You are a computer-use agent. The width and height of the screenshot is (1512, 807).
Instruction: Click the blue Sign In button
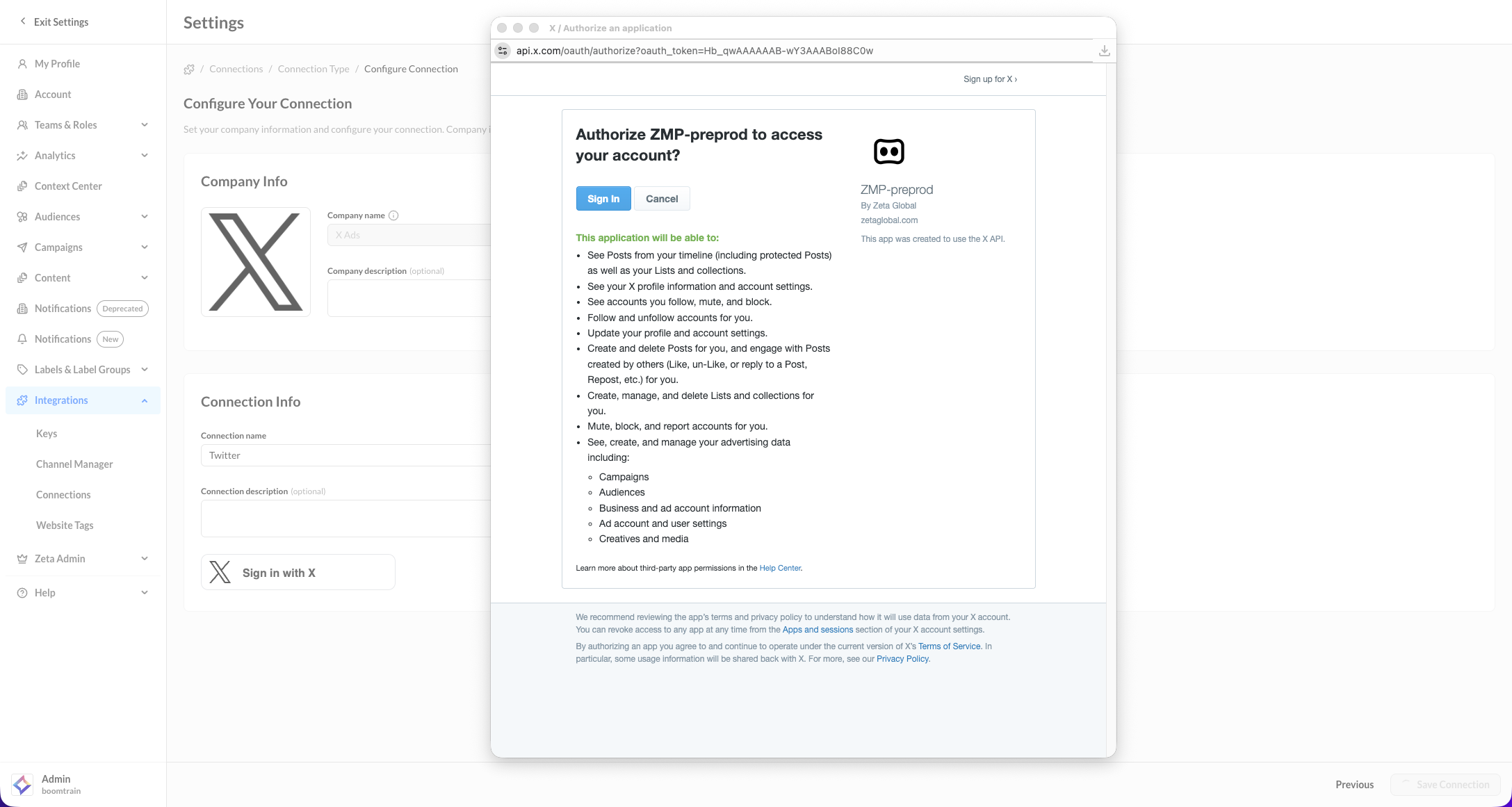pos(603,199)
